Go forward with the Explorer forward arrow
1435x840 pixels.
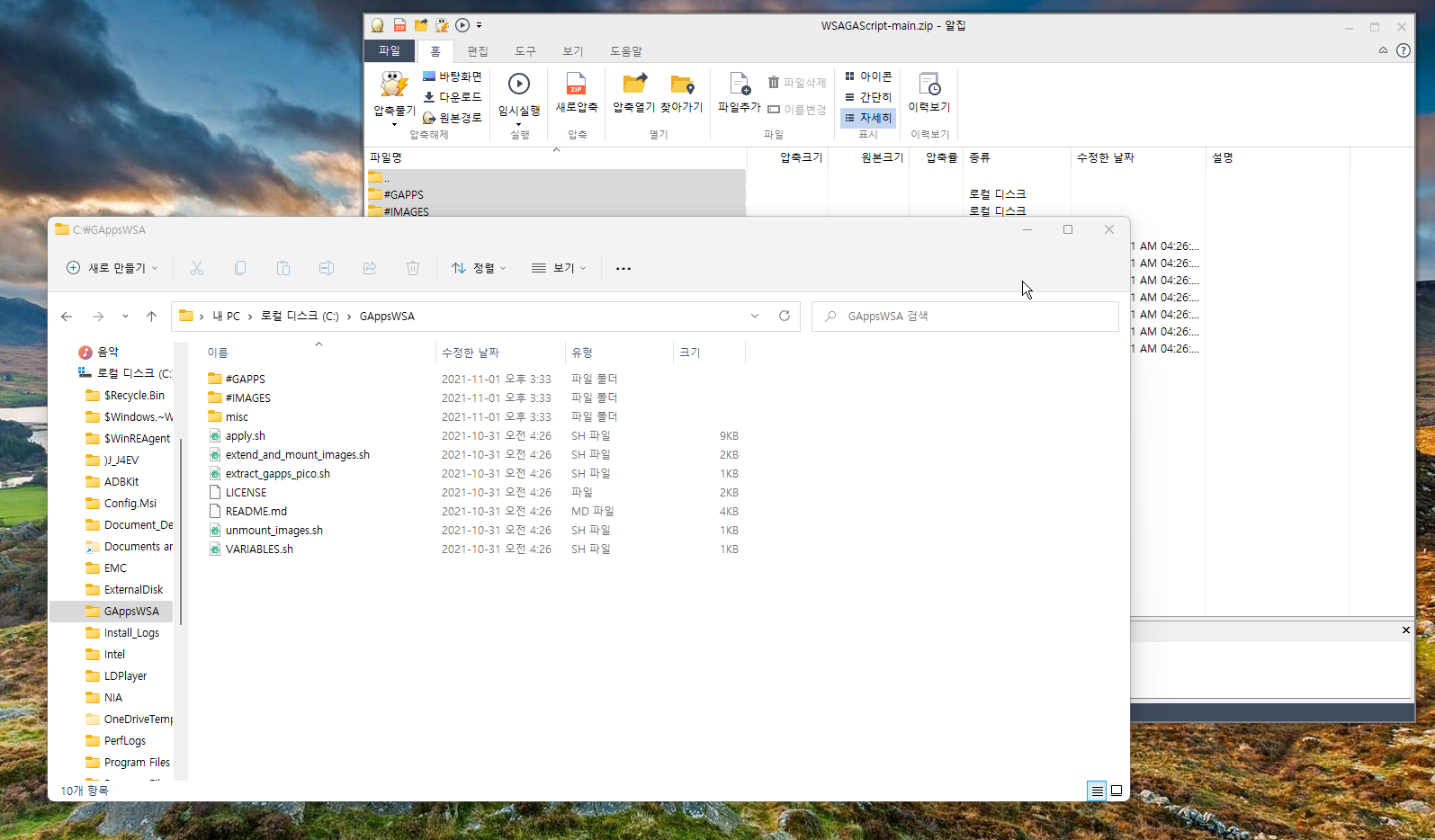pos(98,317)
